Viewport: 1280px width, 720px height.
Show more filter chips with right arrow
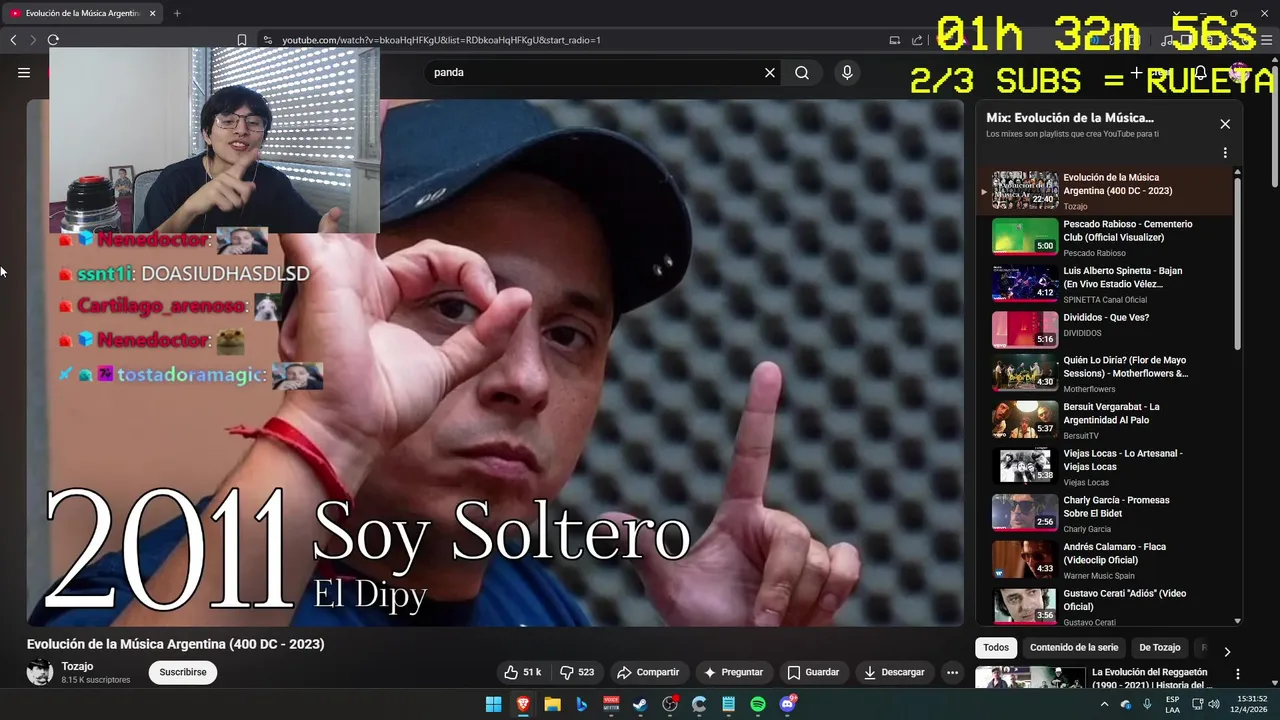click(x=1227, y=651)
